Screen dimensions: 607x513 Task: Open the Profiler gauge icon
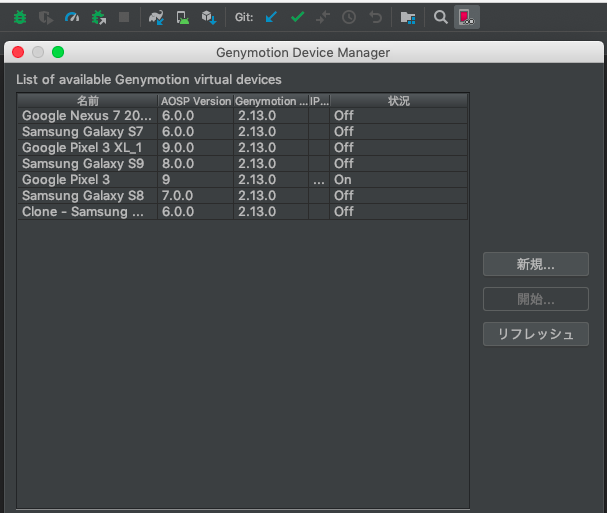click(72, 17)
